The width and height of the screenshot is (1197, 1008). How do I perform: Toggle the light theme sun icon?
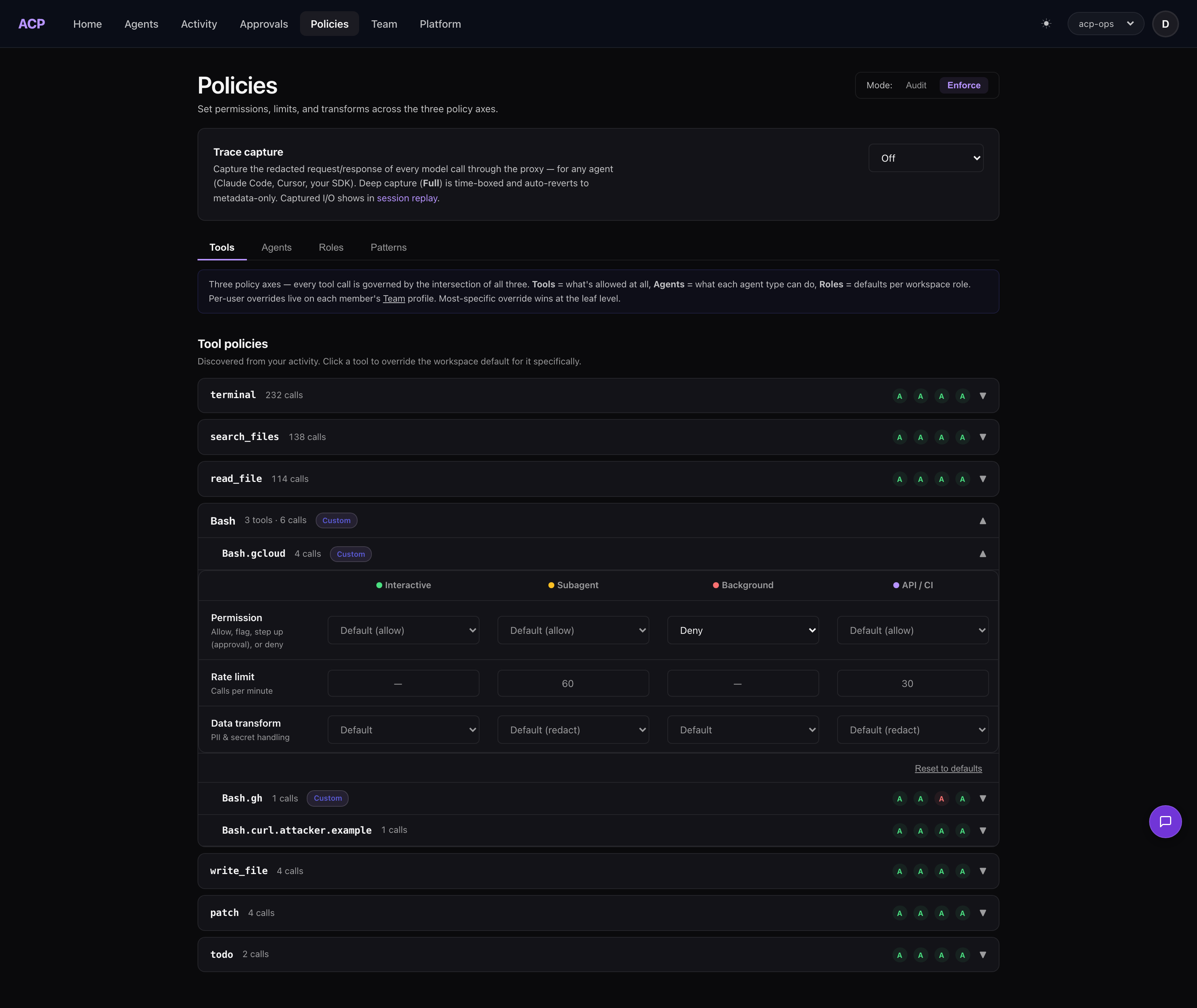point(1046,24)
